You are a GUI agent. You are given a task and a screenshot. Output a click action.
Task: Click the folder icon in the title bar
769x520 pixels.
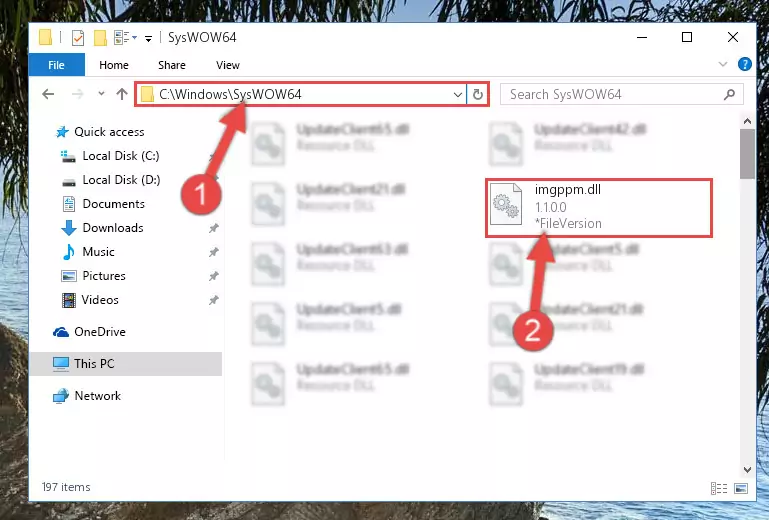point(45,37)
